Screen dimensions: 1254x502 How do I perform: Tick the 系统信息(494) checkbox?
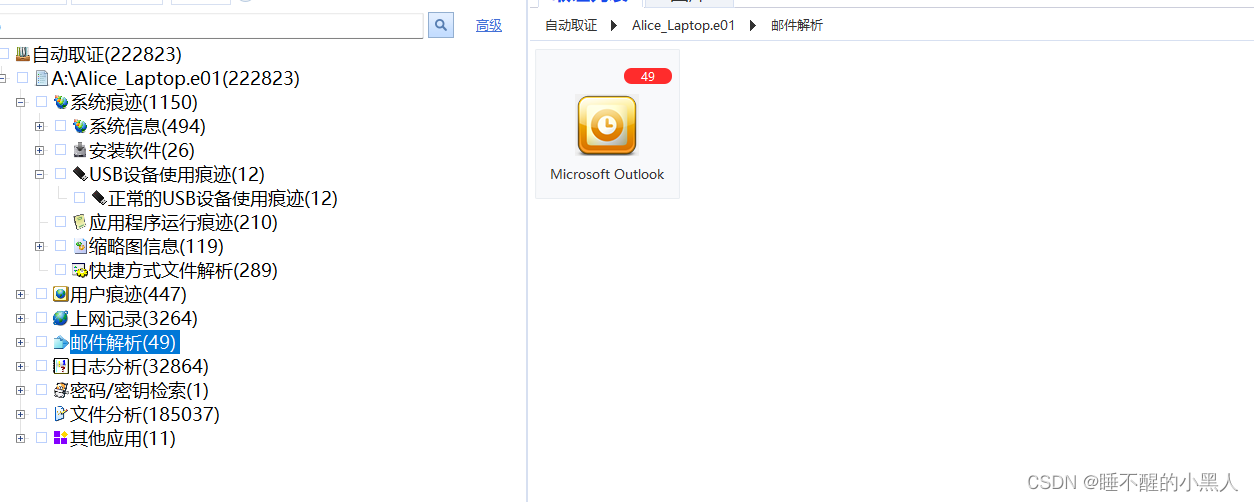(60, 126)
